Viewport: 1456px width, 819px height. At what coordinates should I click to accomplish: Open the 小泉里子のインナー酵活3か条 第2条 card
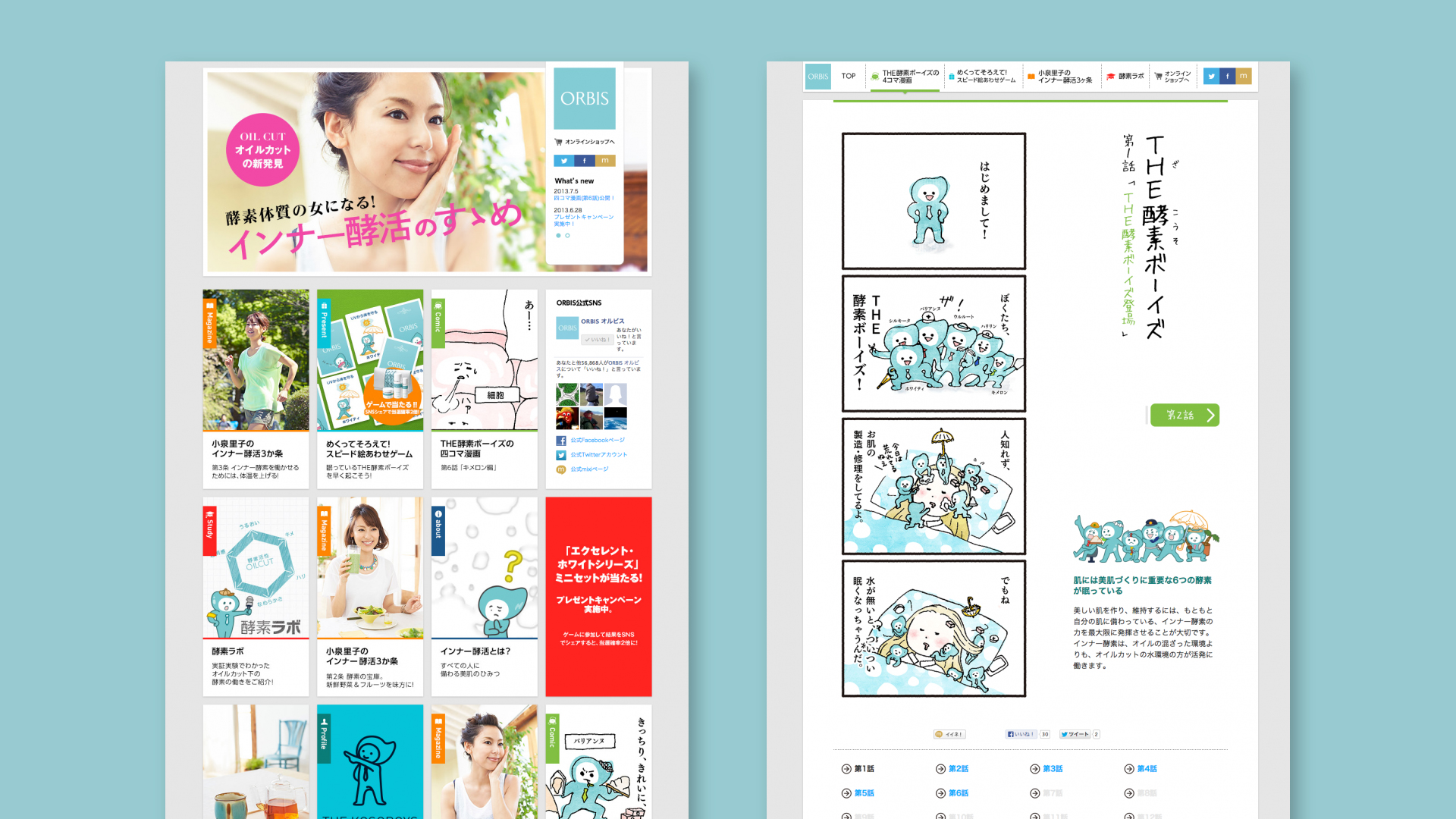pyautogui.click(x=370, y=597)
